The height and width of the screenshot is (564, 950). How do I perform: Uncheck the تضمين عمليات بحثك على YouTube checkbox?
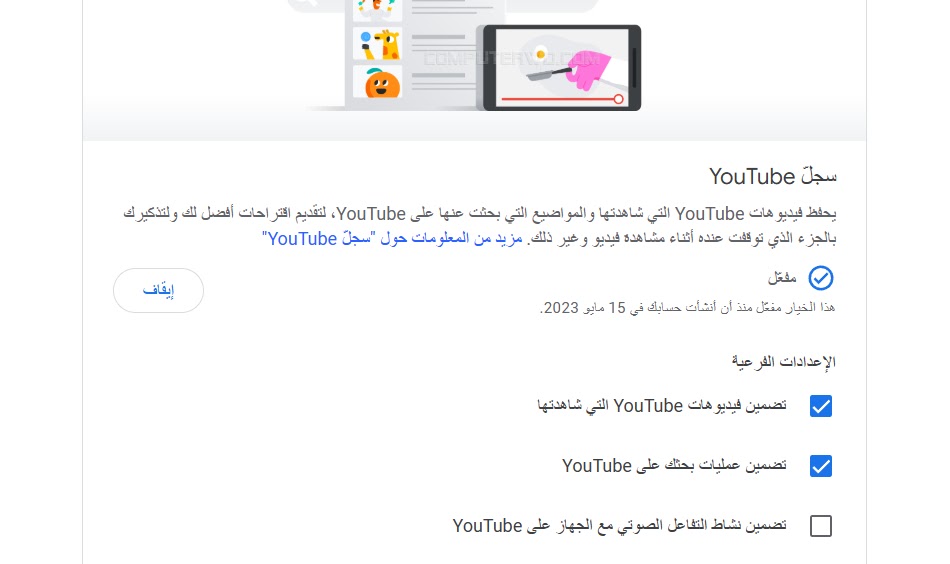point(820,466)
